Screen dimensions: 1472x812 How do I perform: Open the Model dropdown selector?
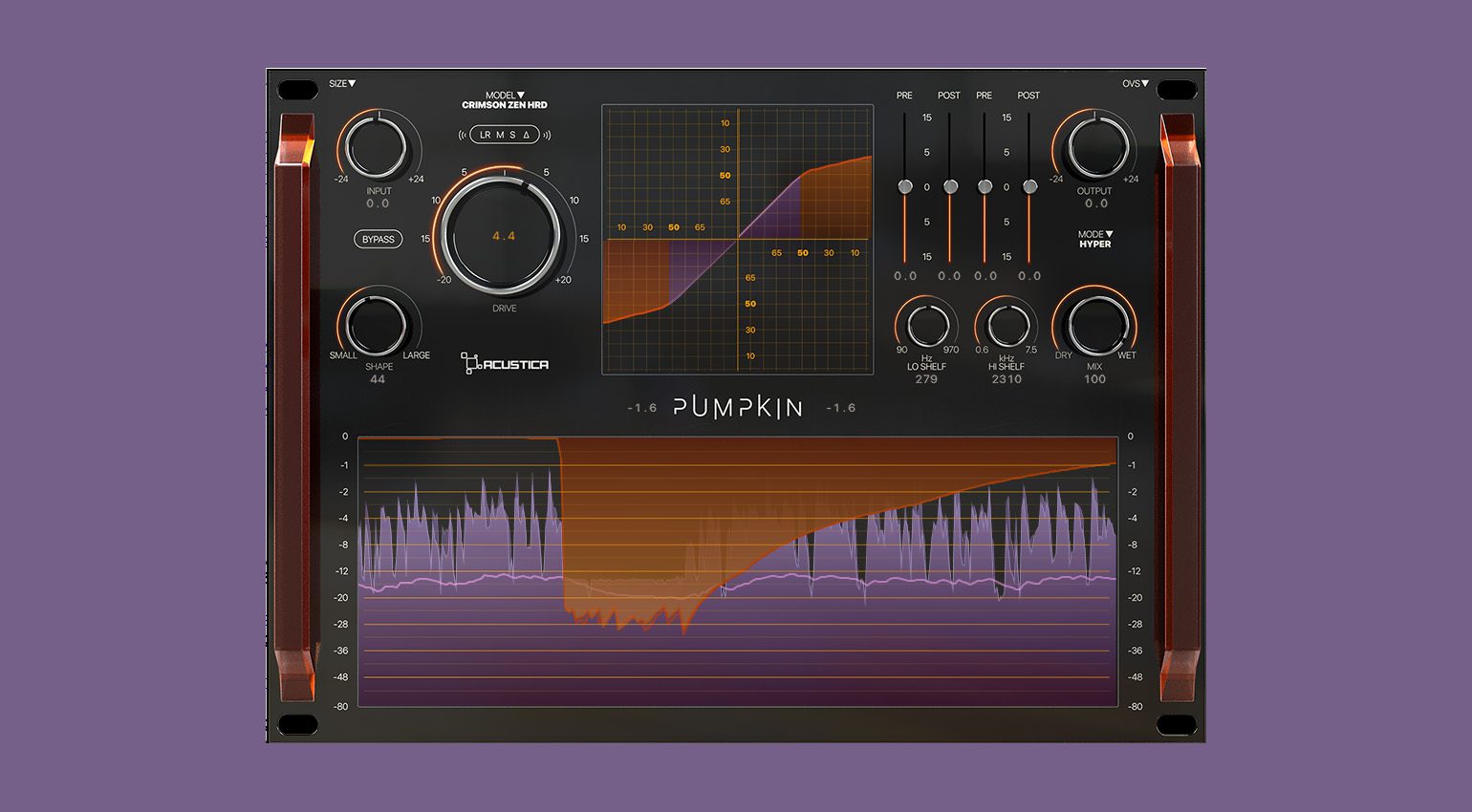[505, 96]
